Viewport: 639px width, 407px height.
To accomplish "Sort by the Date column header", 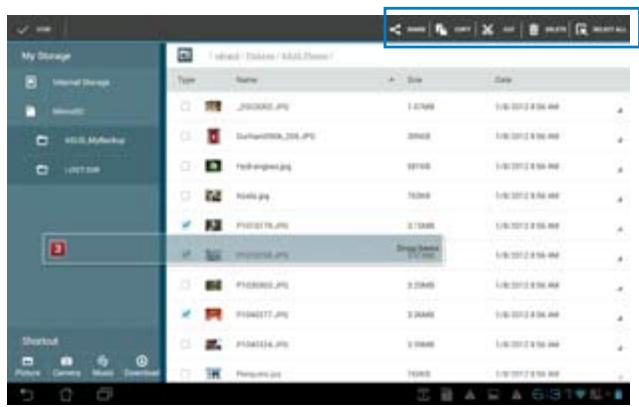I will pyautogui.click(x=503, y=80).
